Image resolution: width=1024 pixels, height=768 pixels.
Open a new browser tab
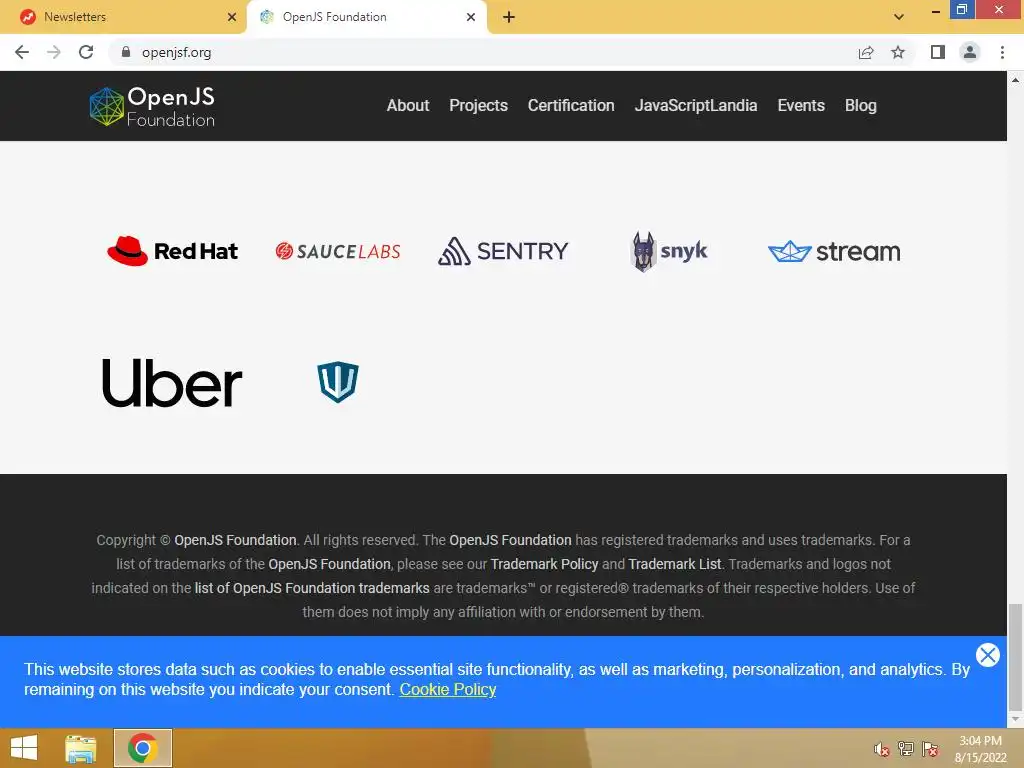point(509,17)
